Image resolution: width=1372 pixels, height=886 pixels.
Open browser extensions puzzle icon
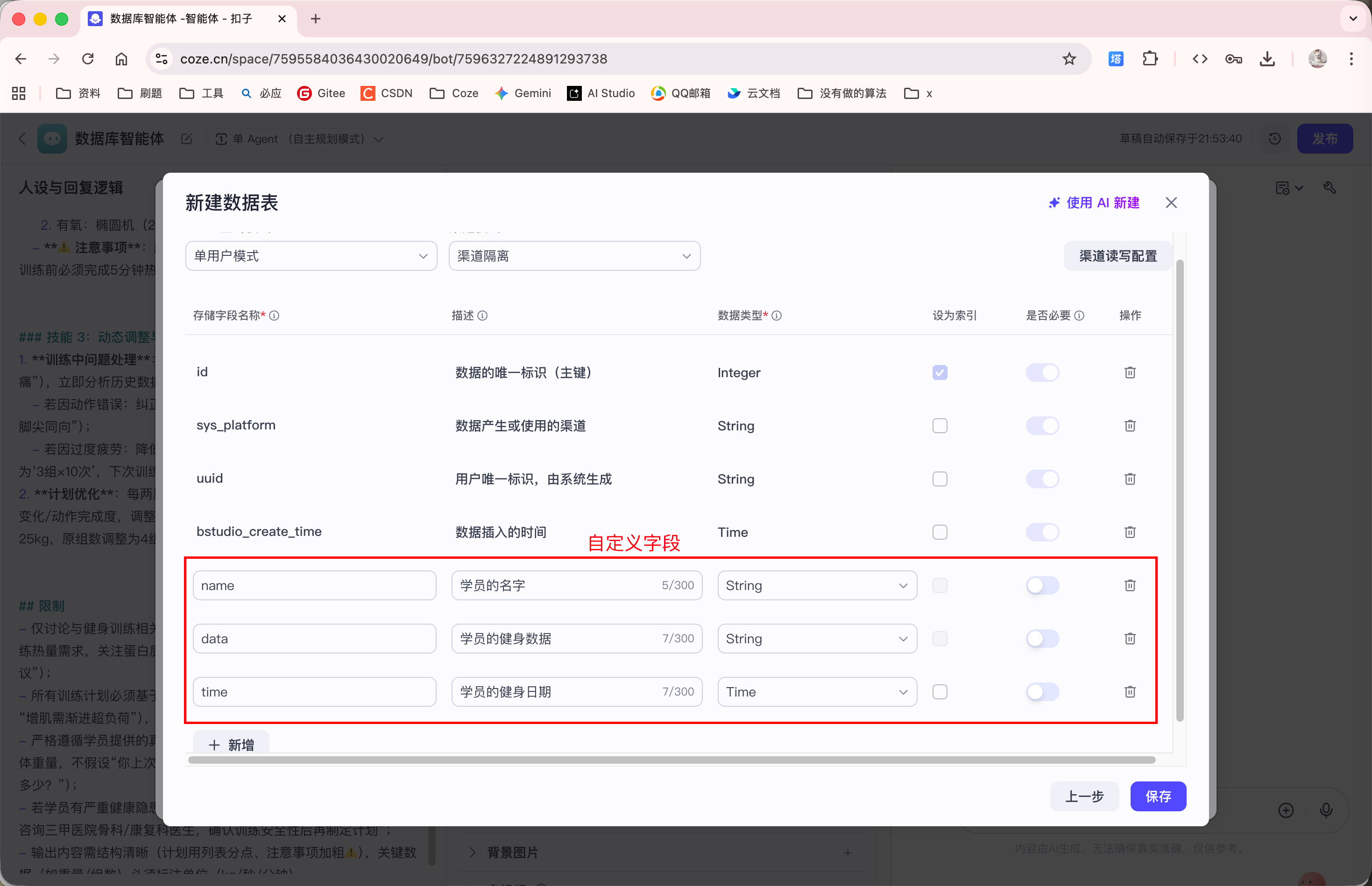(1150, 59)
